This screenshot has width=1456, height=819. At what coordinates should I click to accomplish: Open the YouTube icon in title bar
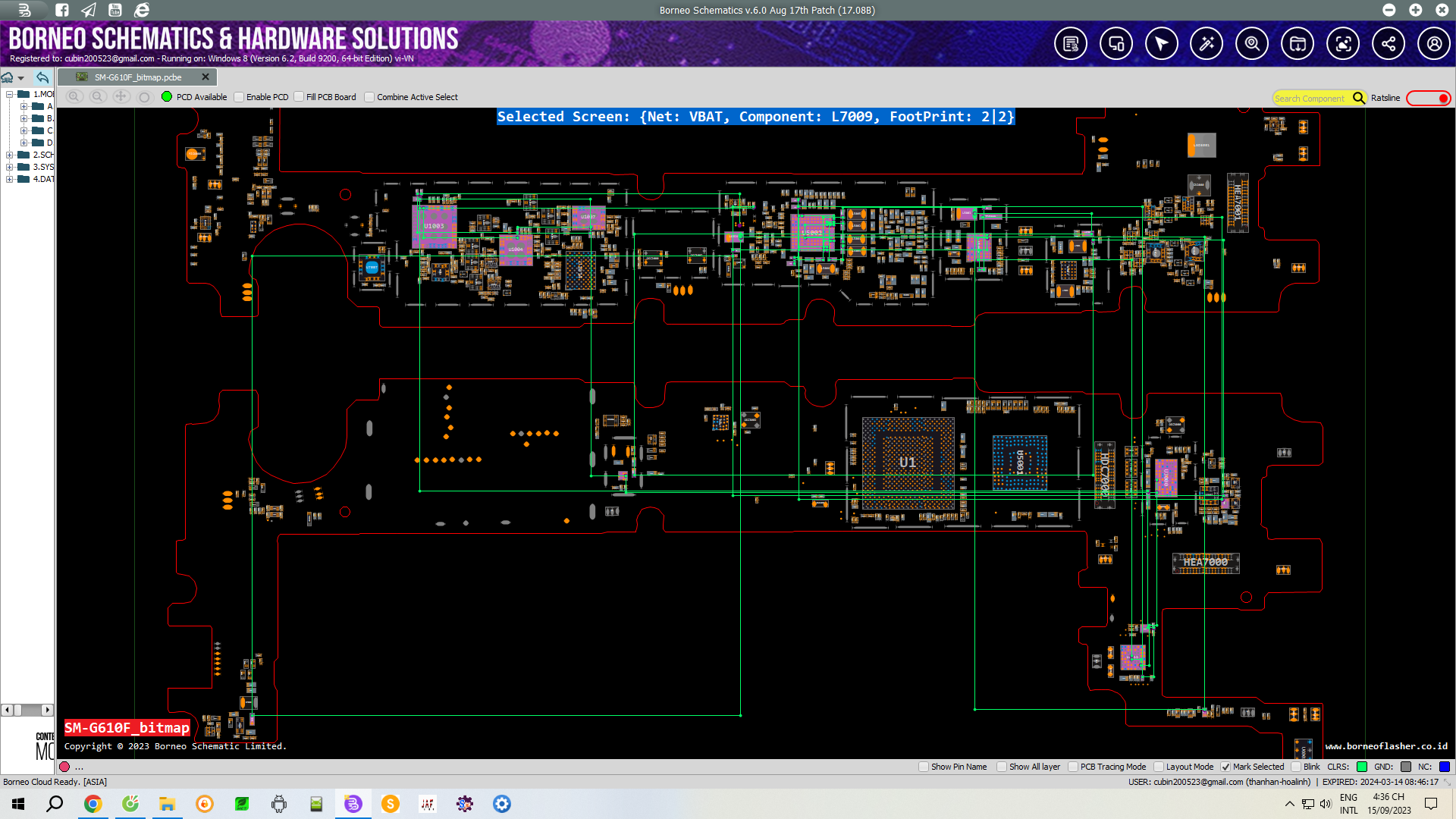[115, 10]
